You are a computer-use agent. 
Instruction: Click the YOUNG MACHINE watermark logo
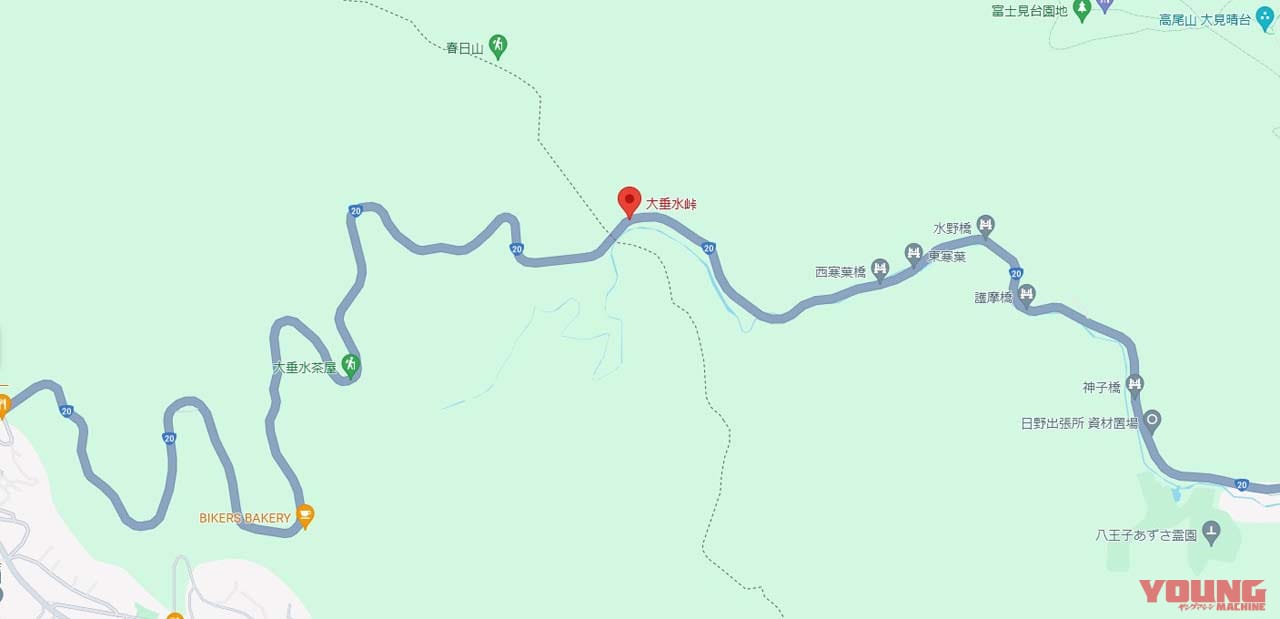pyautogui.click(x=1202, y=595)
